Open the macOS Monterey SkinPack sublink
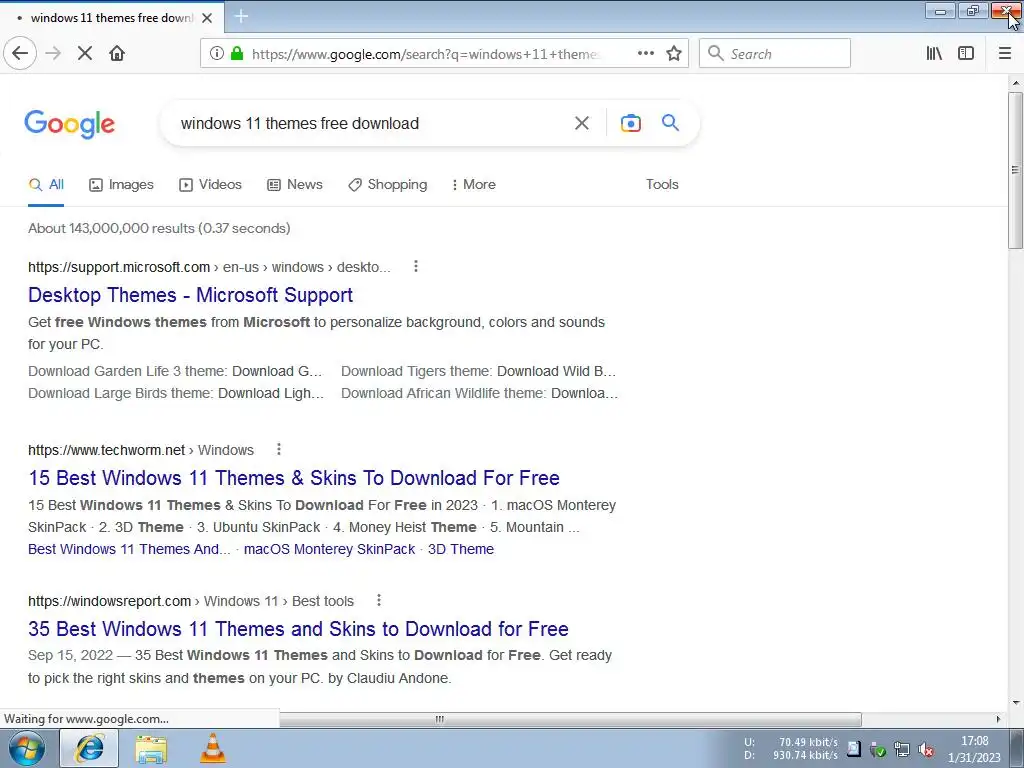Screen dimensions: 1024x768 coord(329,549)
